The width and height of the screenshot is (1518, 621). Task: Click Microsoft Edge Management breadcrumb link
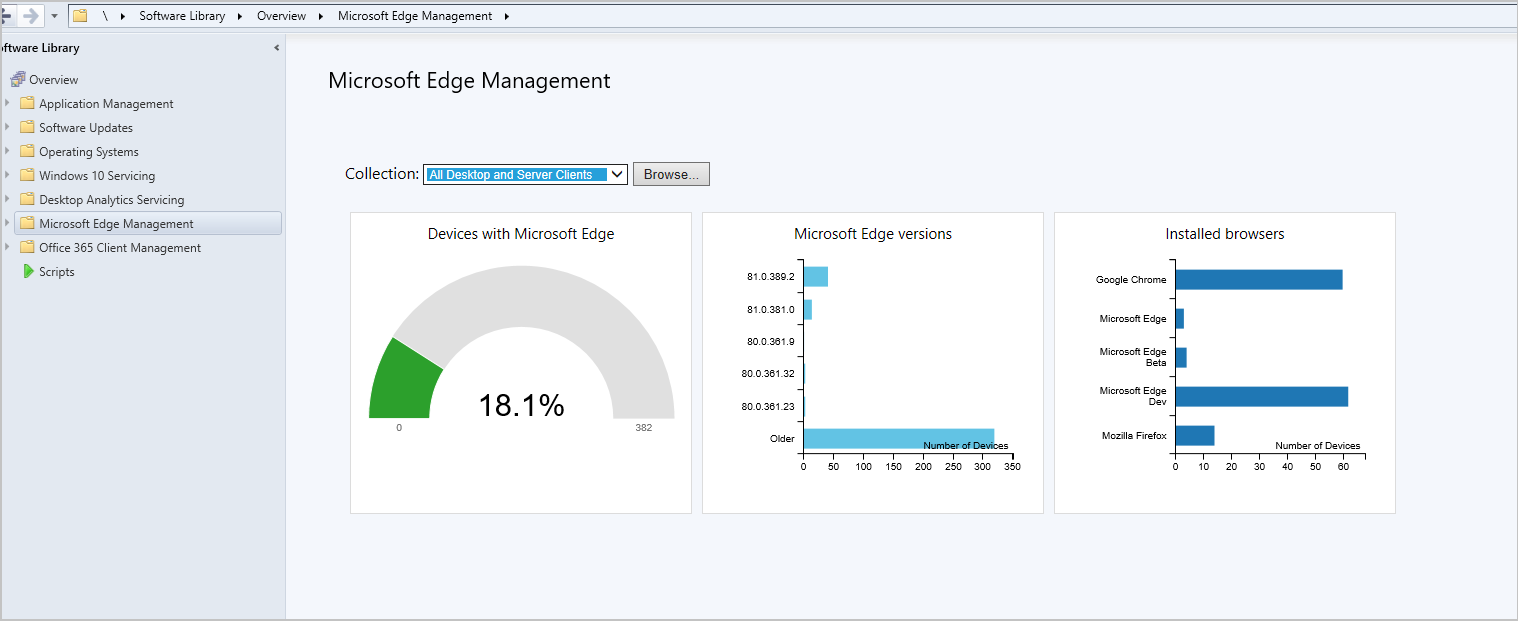point(414,15)
